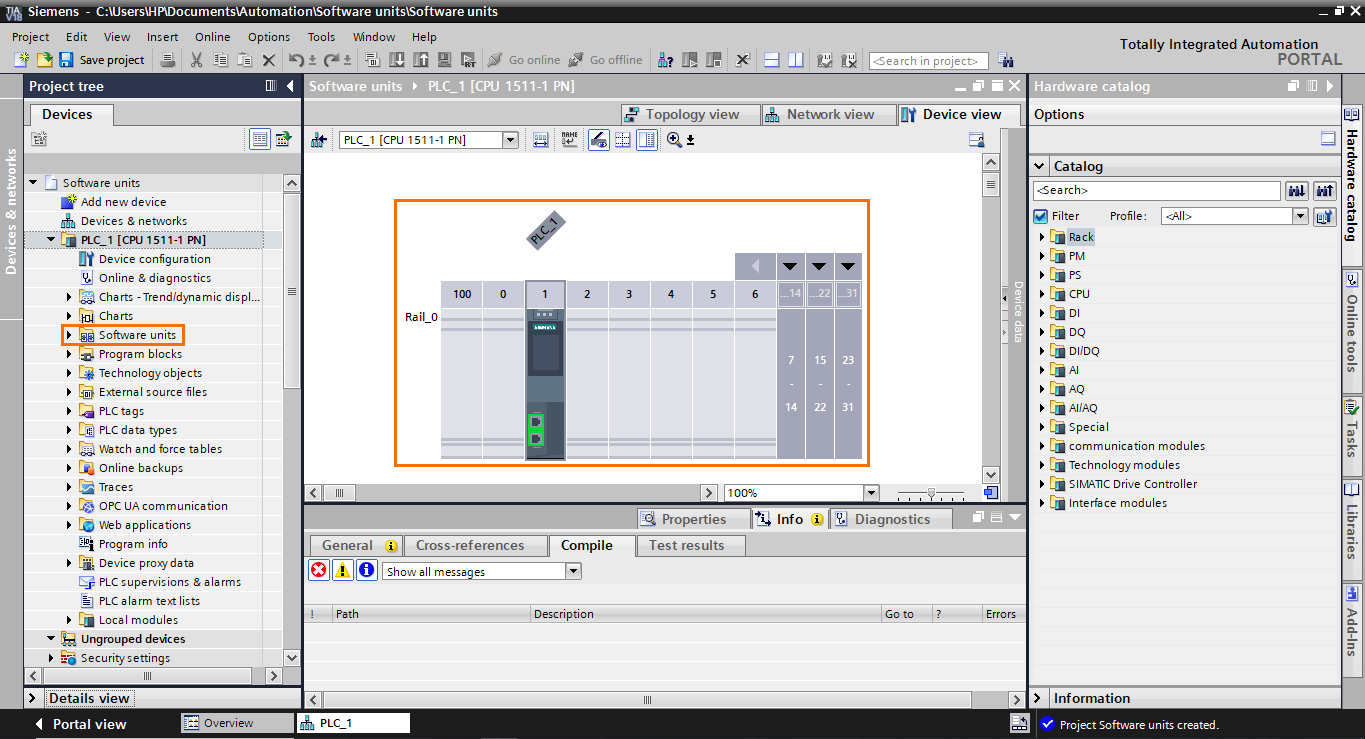
Task: Click the Compile toolbar icon
Action: [x=372, y=60]
